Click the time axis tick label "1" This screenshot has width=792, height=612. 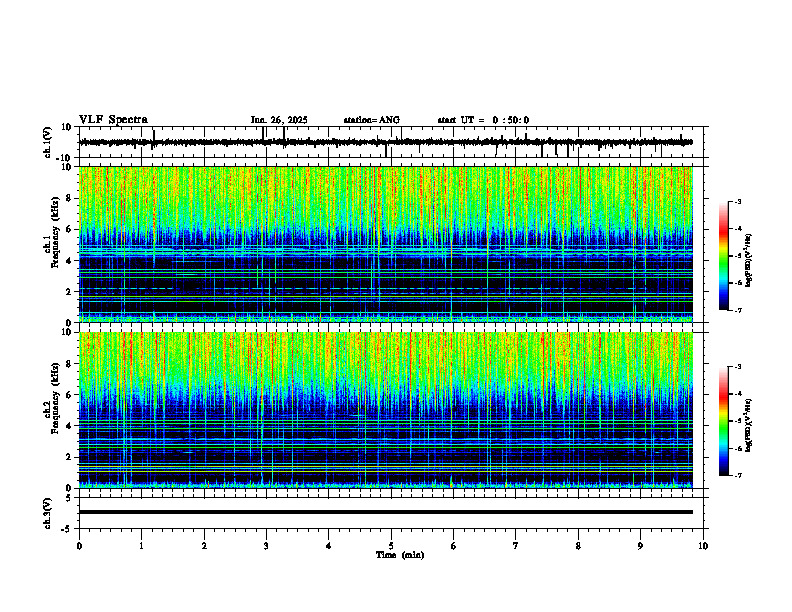(141, 546)
